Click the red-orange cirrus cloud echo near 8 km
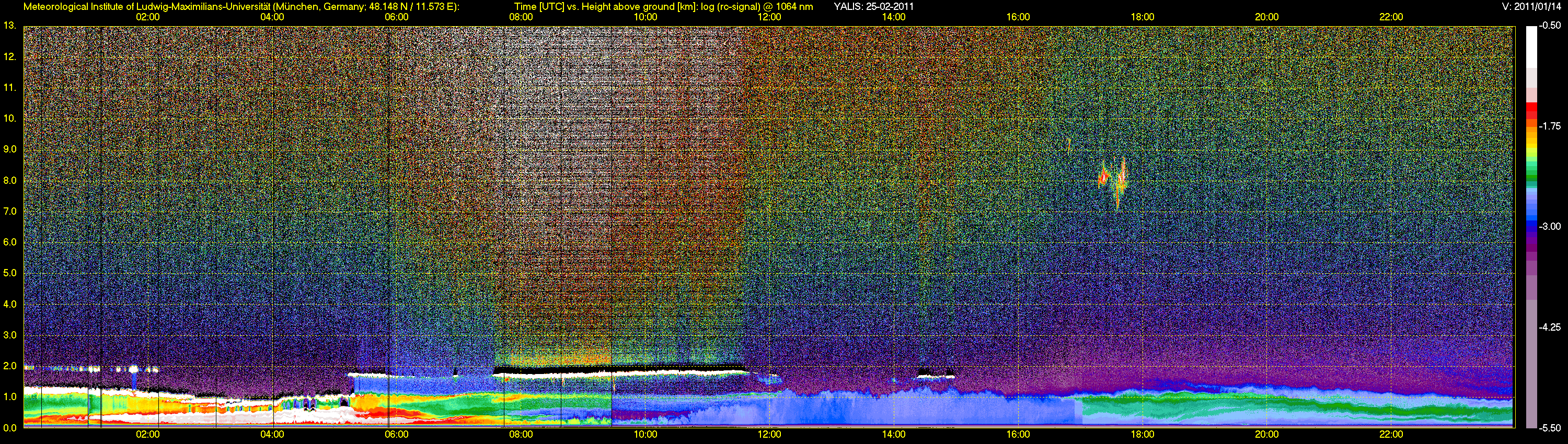The height and width of the screenshot is (444, 1568). 1113,182
